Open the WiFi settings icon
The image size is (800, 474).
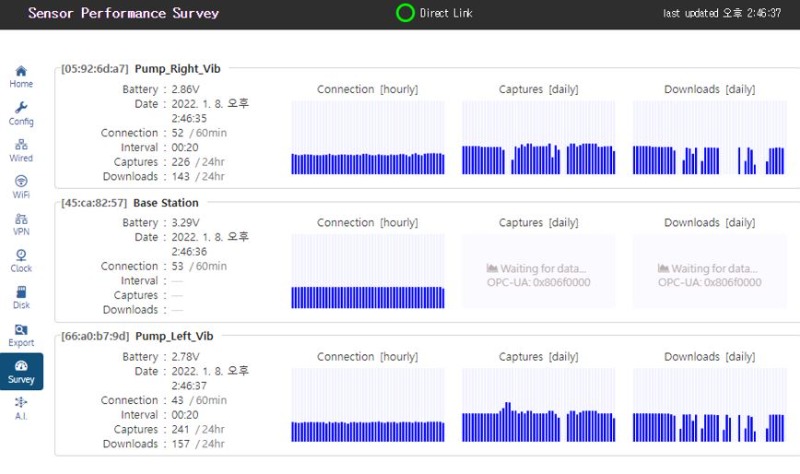pos(21,181)
